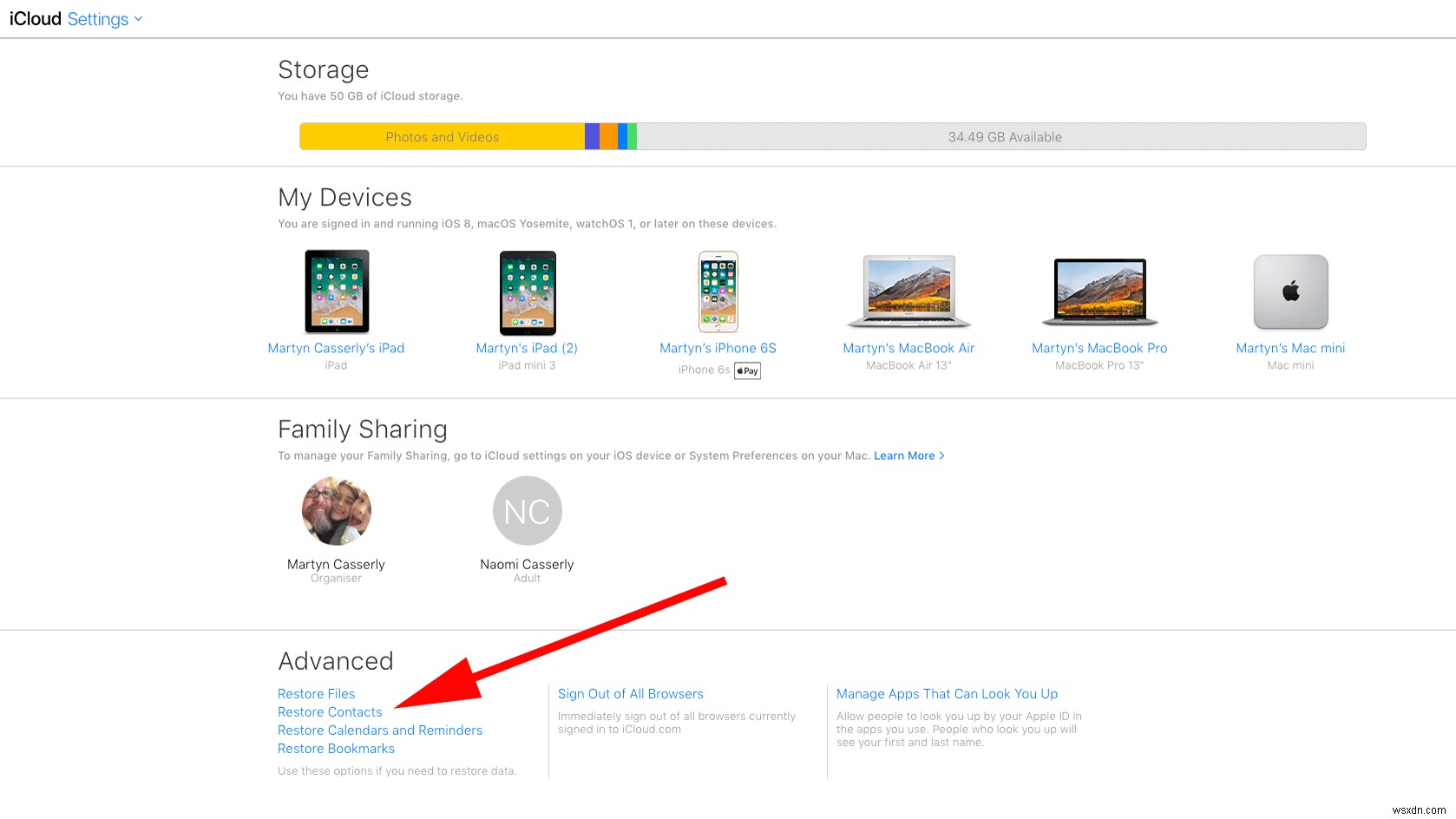This screenshot has width=1456, height=819.
Task: Click the Apple Pay badge on iPhone 6s
Action: [746, 370]
